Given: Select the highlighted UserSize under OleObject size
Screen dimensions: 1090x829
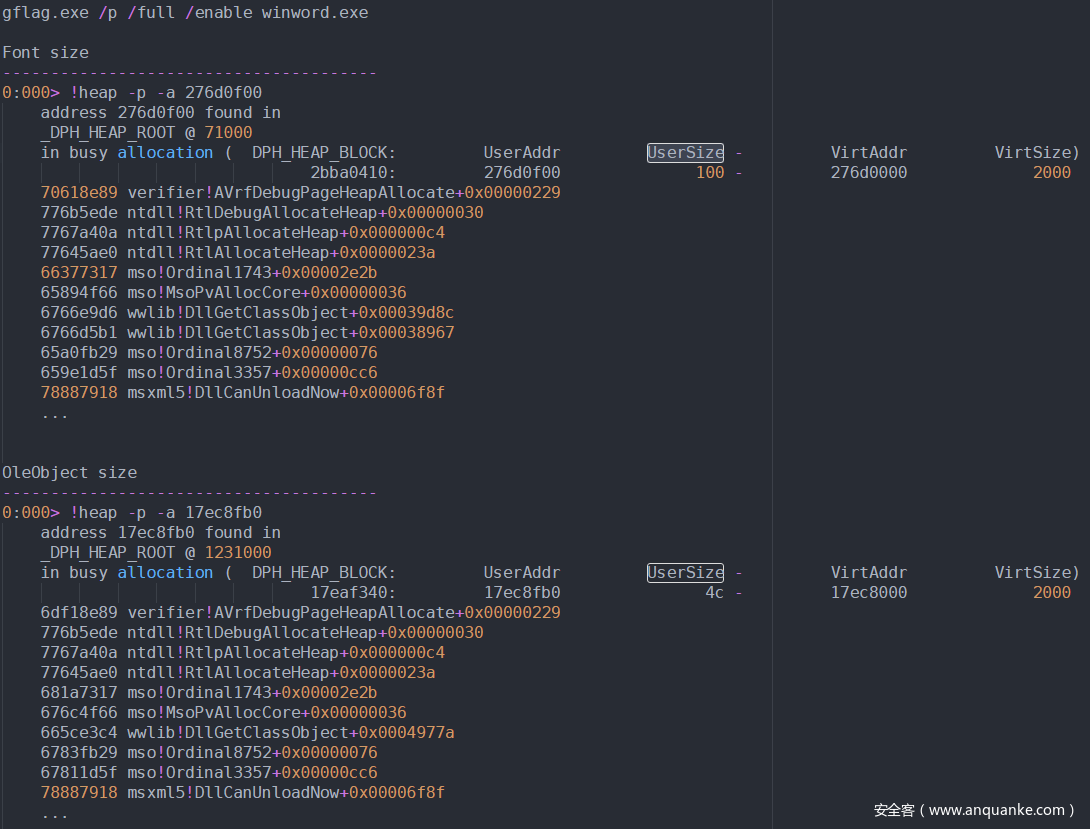Looking at the screenshot, I should coord(685,572).
